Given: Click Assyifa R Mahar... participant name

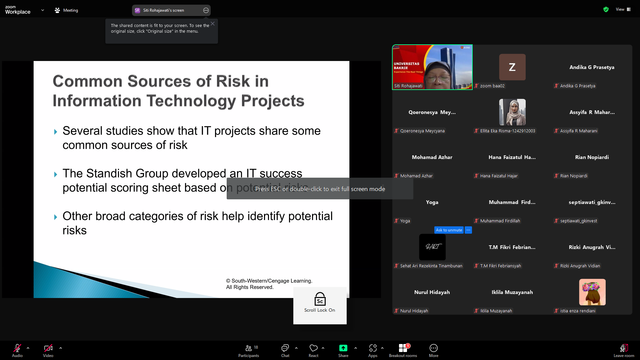Looking at the screenshot, I should click(592, 112).
